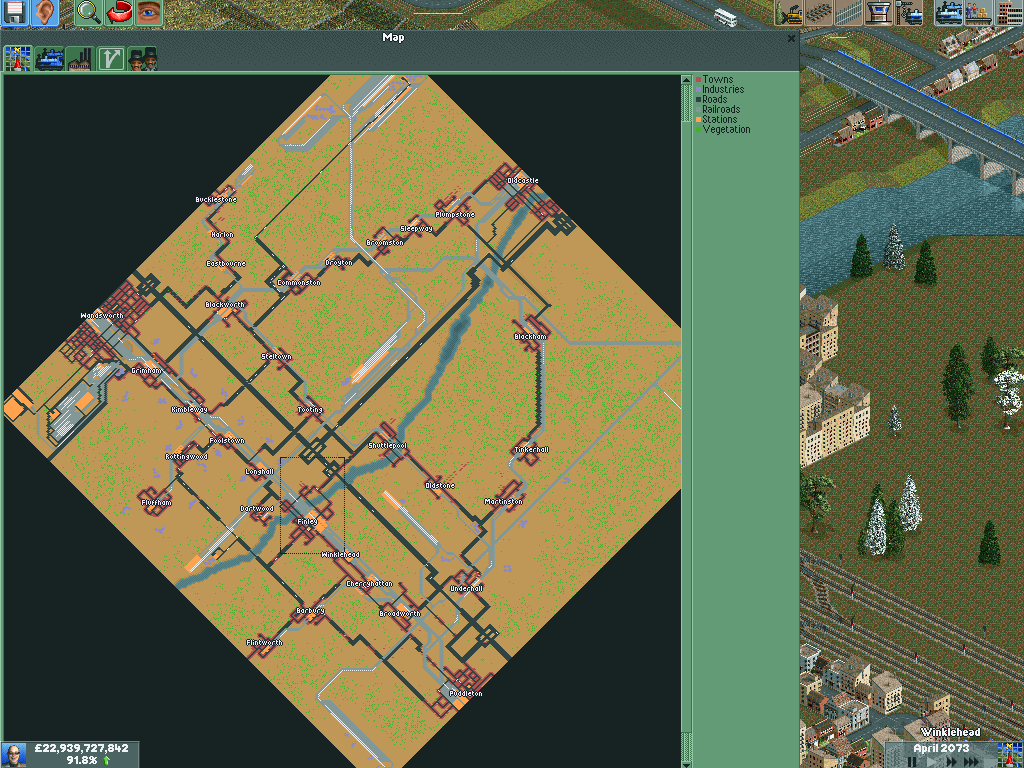Set game speed to normal play
The image size is (1024, 768).
click(931, 761)
